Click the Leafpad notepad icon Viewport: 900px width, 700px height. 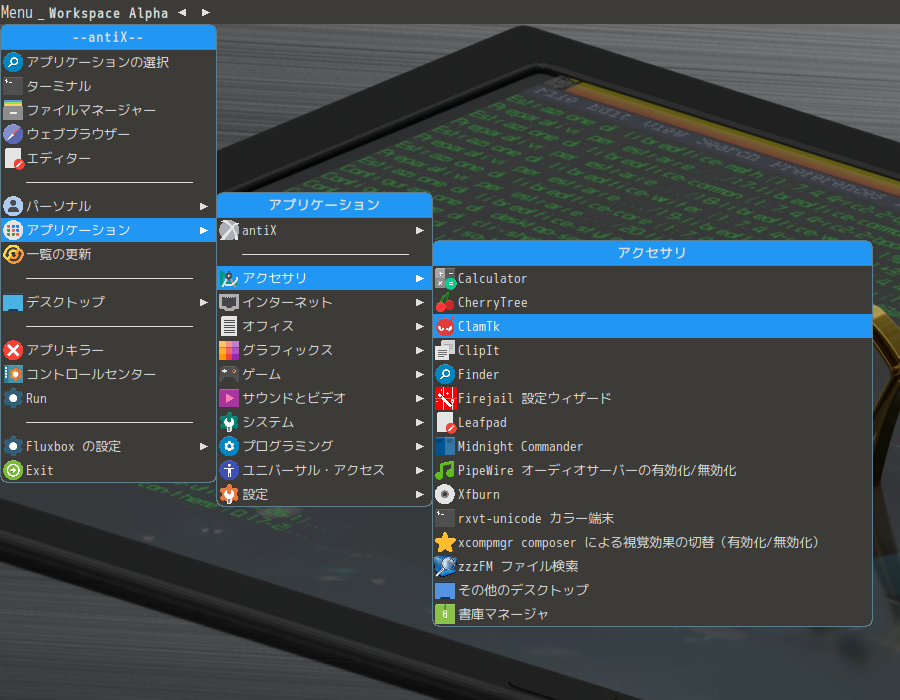(x=445, y=423)
